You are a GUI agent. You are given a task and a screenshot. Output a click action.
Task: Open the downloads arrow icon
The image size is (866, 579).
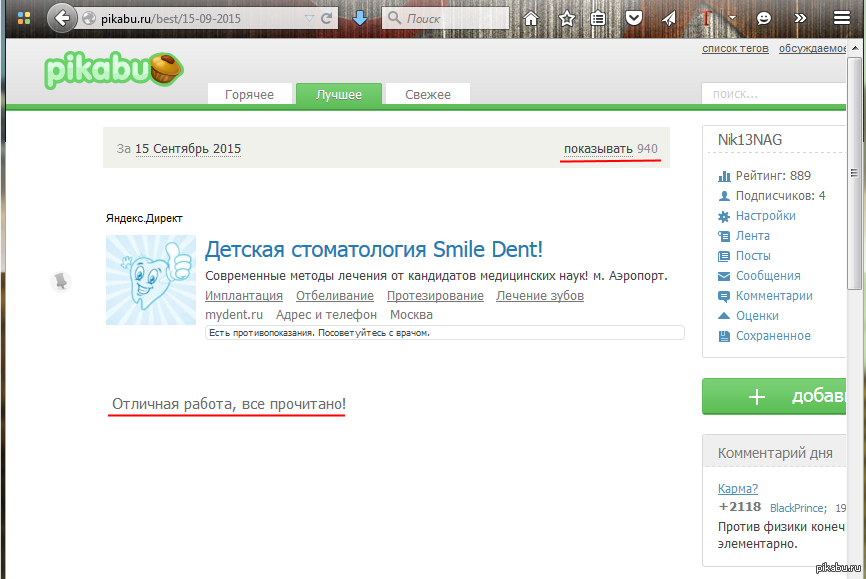(360, 18)
